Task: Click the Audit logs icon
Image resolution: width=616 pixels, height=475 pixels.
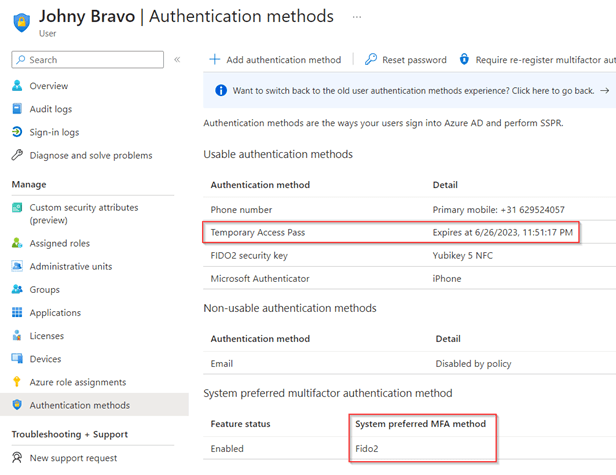Action: point(17,109)
